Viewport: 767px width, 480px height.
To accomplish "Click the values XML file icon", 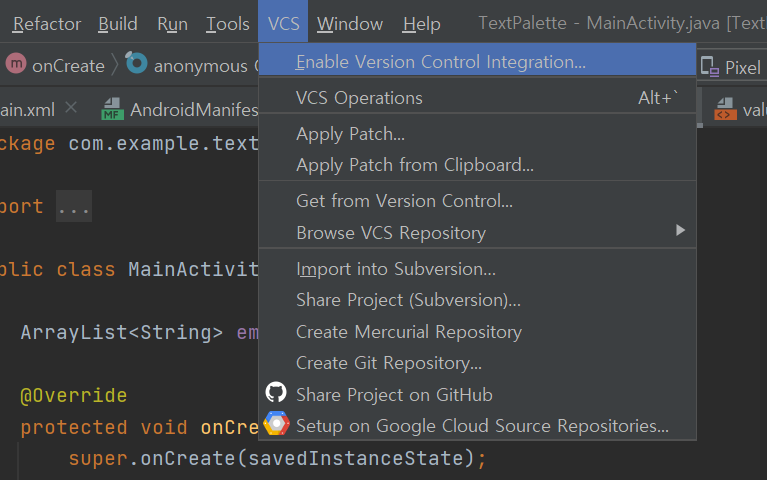I will click(x=725, y=109).
